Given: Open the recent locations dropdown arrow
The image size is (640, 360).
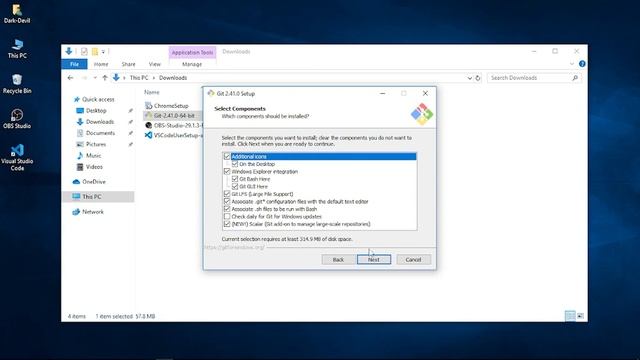Looking at the screenshot, I should point(95,78).
